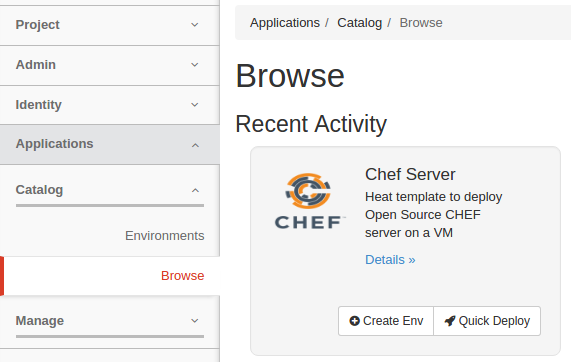The image size is (571, 362).
Task: Click the Catalog breadcrumb link
Action: pos(359,23)
